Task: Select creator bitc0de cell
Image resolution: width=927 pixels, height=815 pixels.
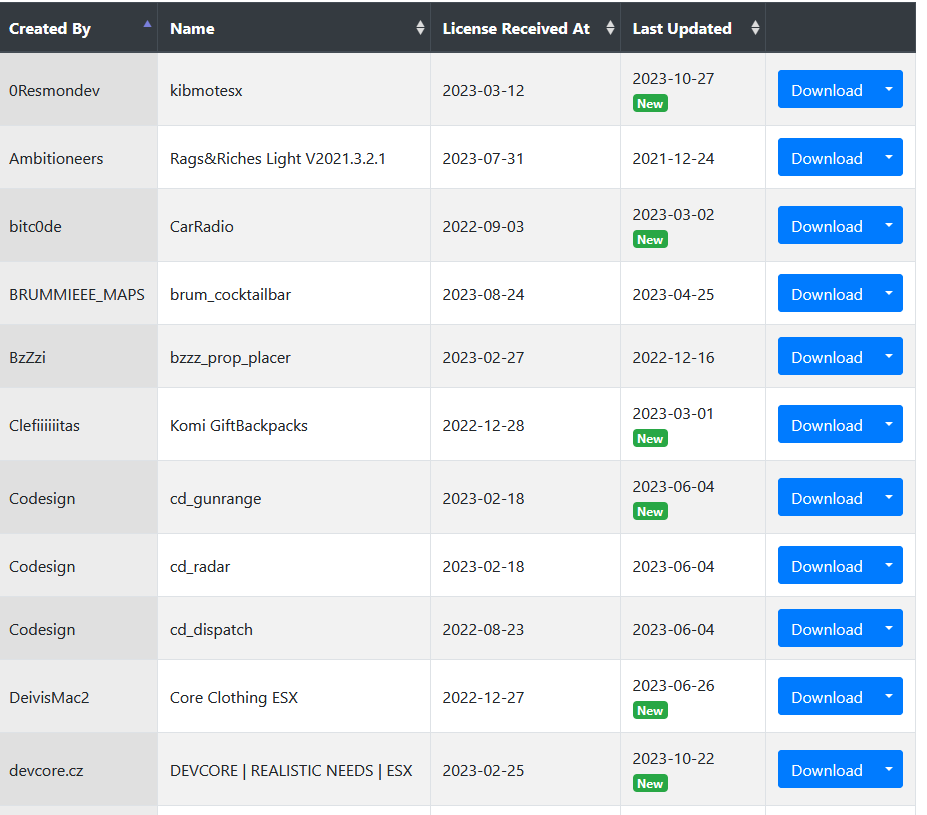Action: click(79, 226)
